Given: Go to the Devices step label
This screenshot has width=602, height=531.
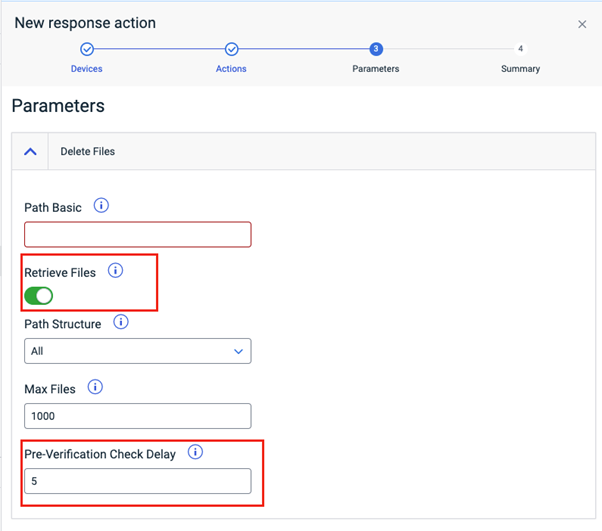Looking at the screenshot, I should (87, 69).
